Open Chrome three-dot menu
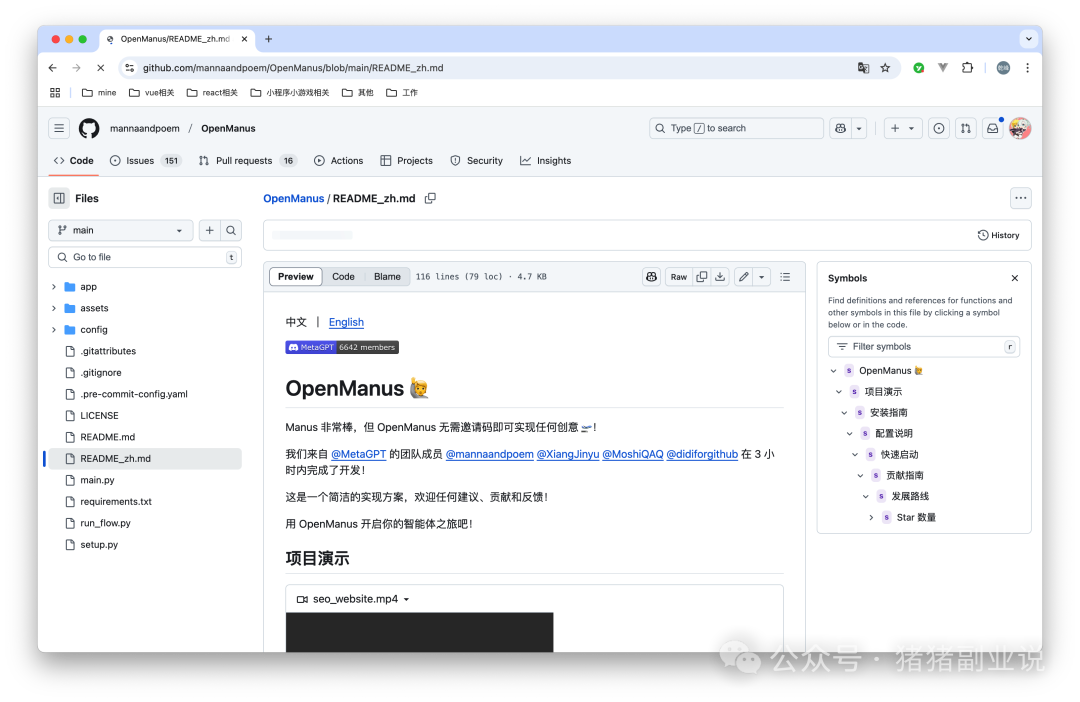Viewport: 1080px width, 702px height. [1027, 68]
